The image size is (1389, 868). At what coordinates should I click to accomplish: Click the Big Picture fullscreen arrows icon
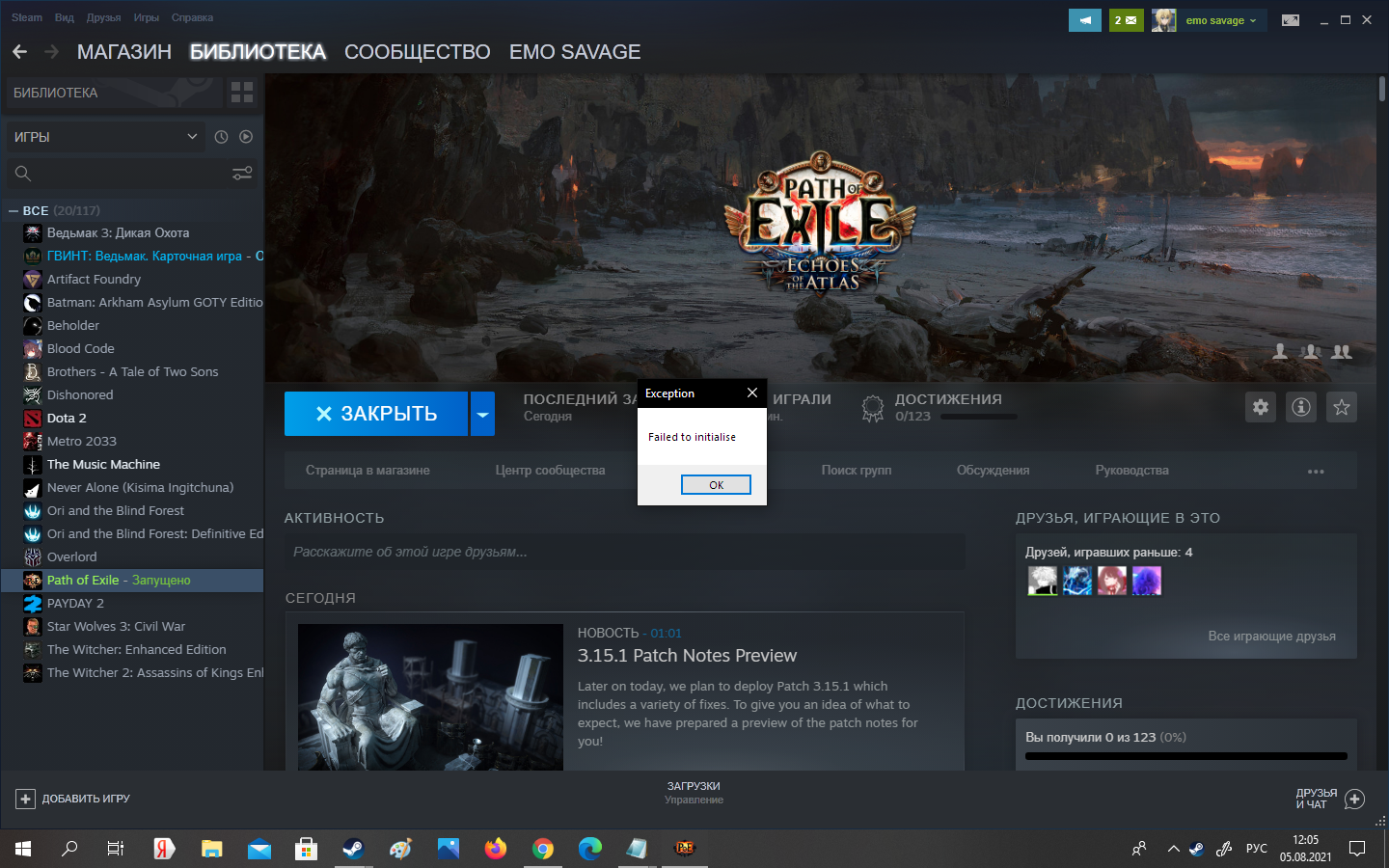point(1291,18)
